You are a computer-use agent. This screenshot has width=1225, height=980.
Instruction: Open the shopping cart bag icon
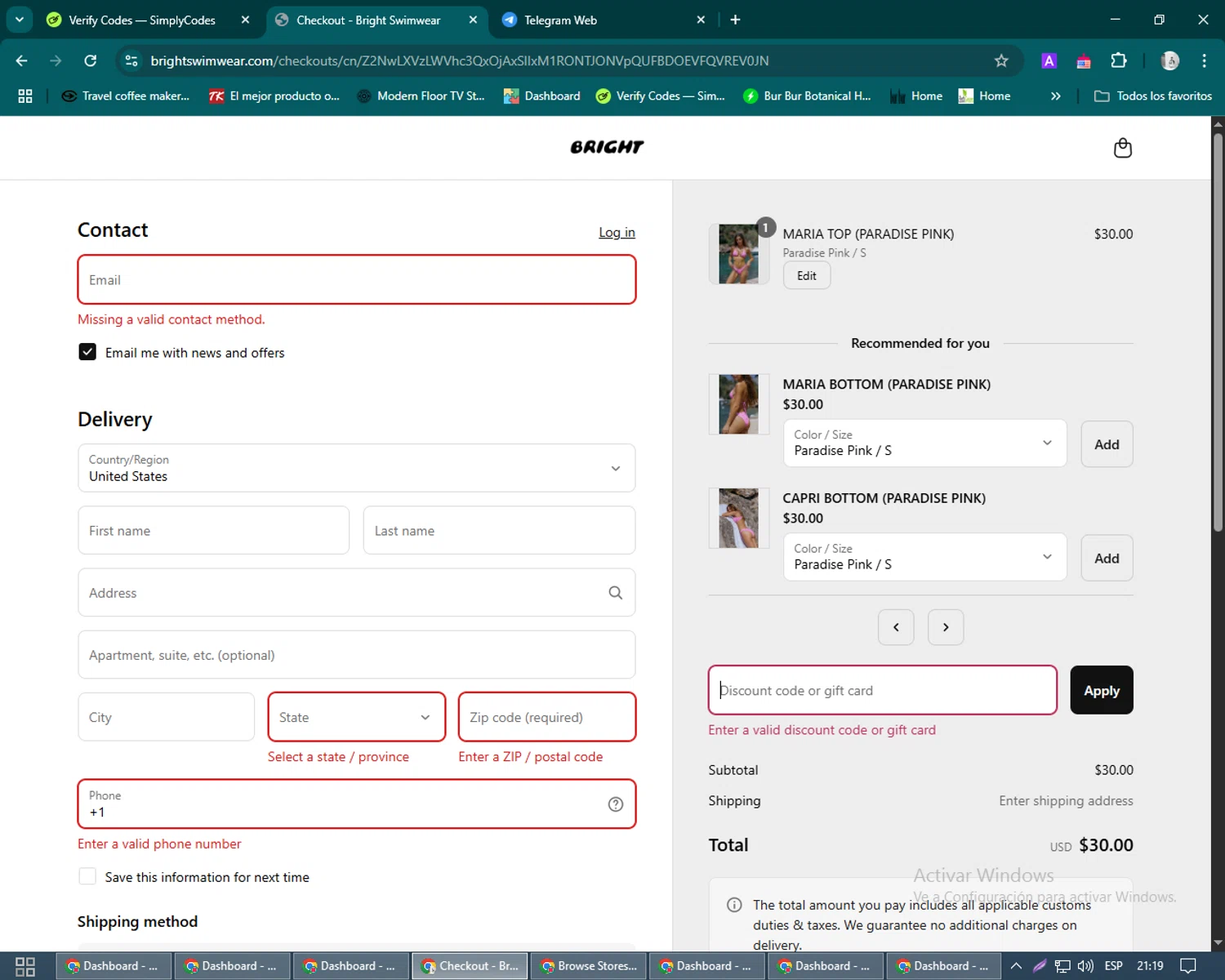(x=1122, y=148)
